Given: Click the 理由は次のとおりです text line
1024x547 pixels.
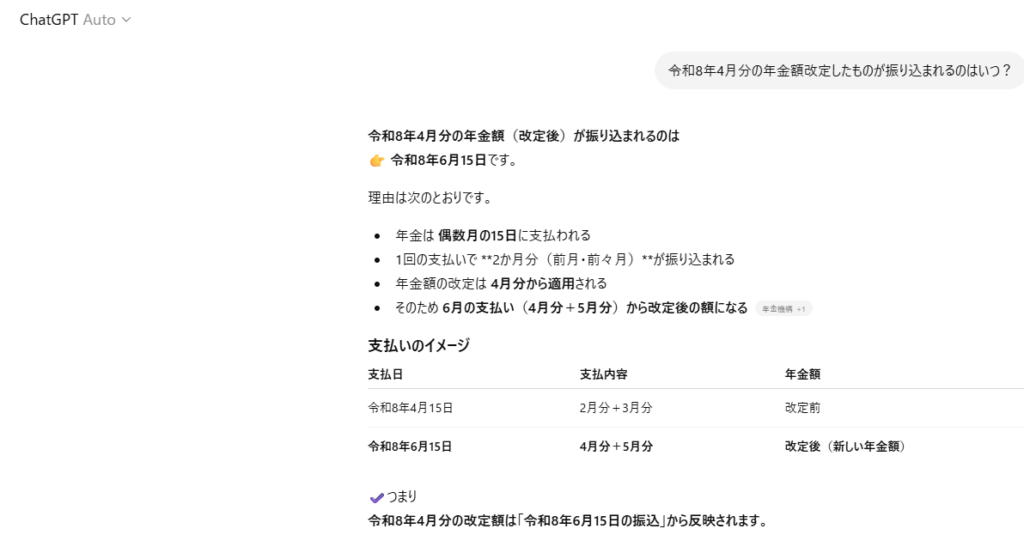Looking at the screenshot, I should pyautogui.click(x=429, y=198).
